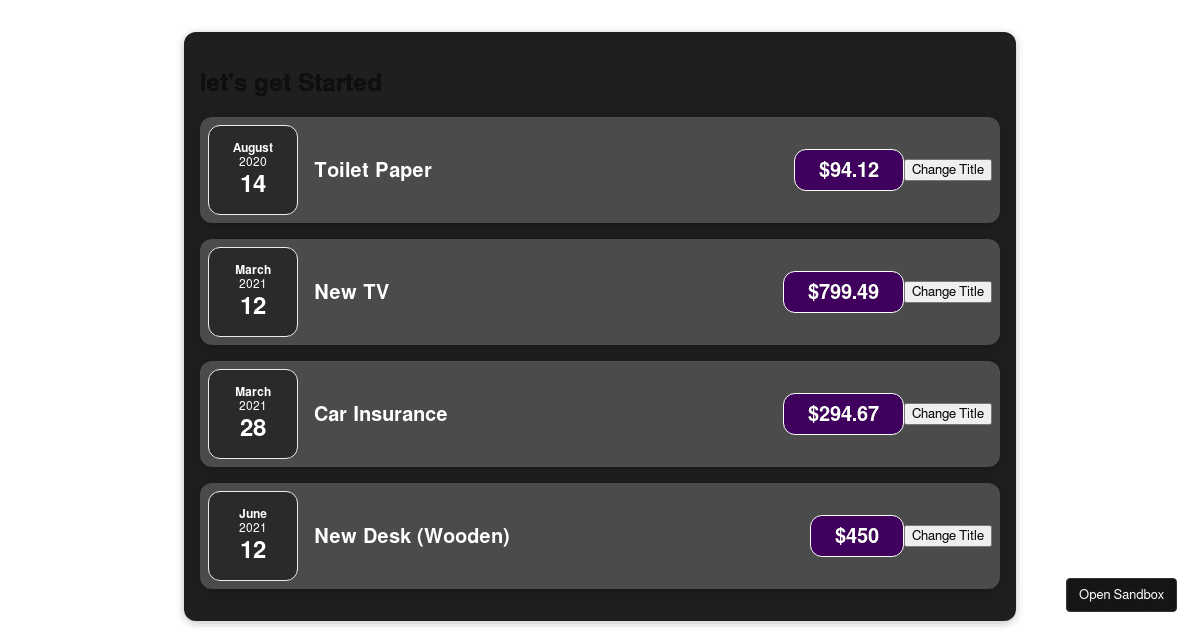1200x630 pixels.
Task: Select the New TV expense title
Action: [351, 292]
